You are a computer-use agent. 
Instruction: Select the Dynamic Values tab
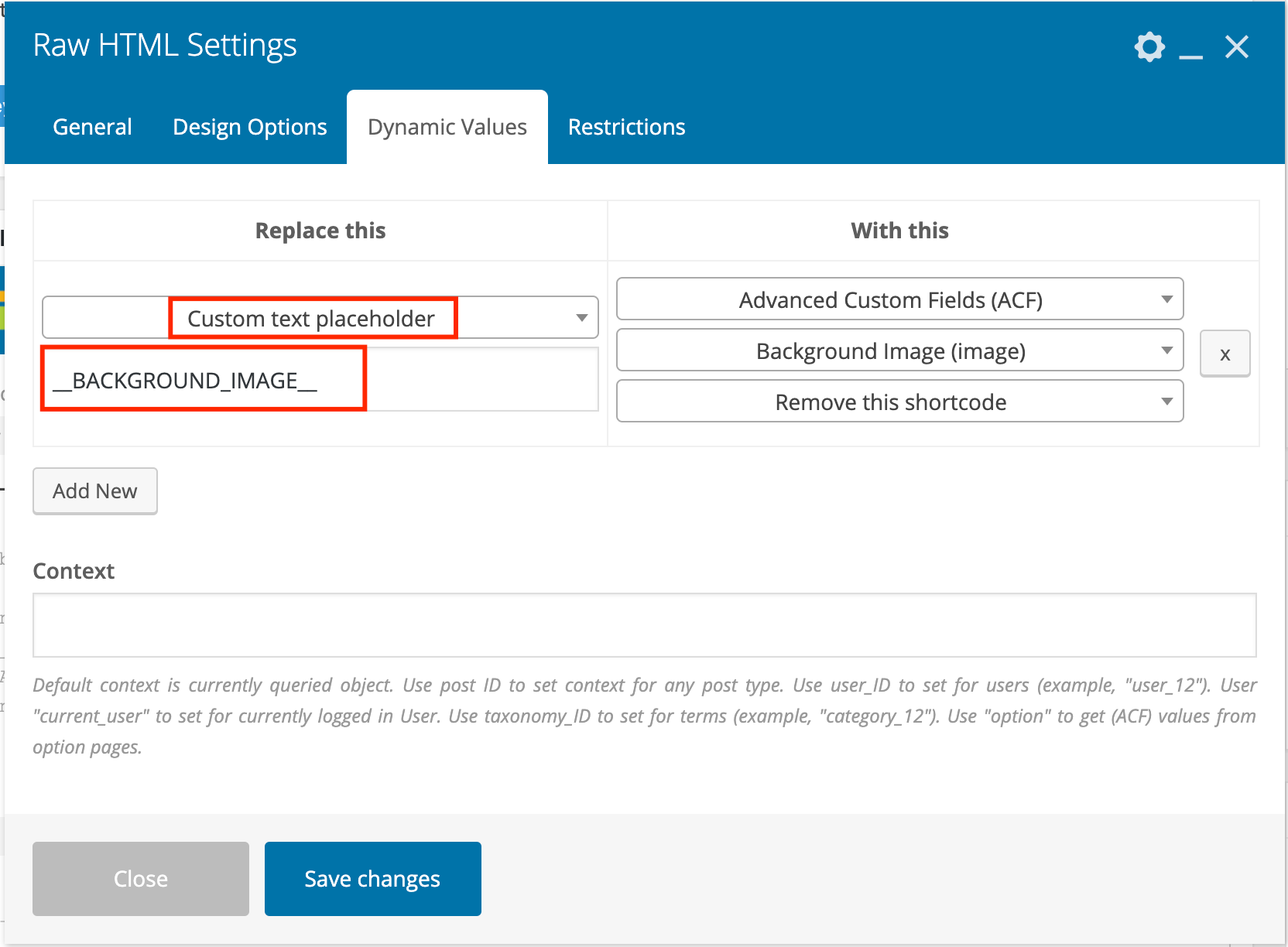pos(447,127)
